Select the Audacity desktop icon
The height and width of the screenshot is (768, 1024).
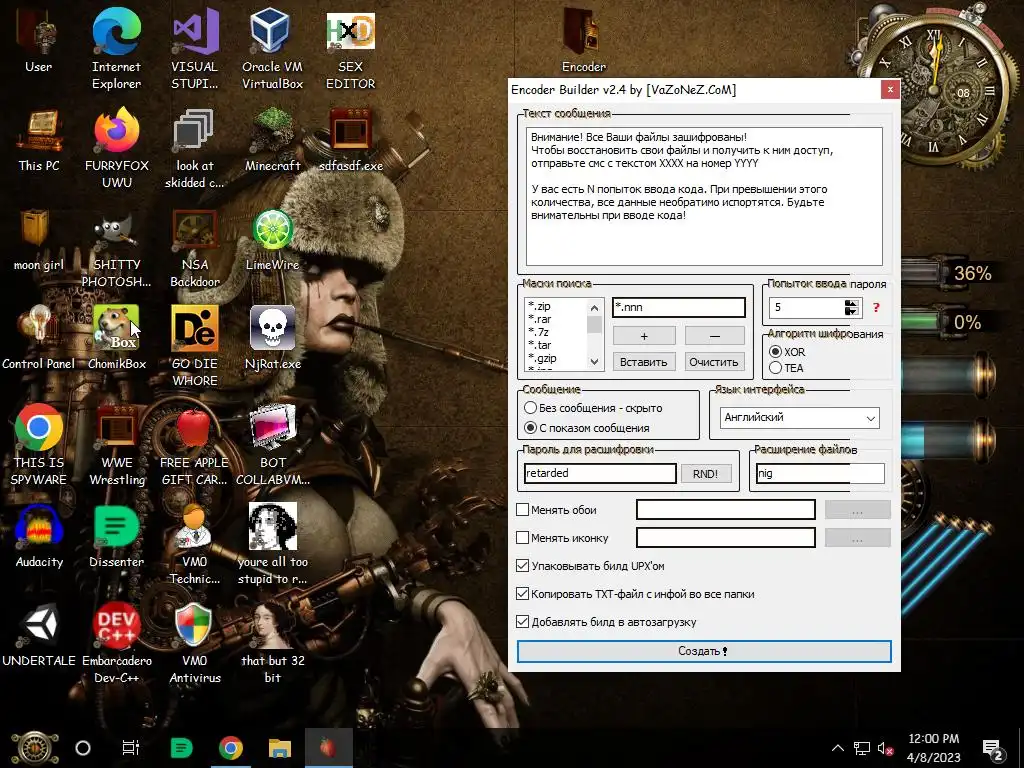point(39,536)
